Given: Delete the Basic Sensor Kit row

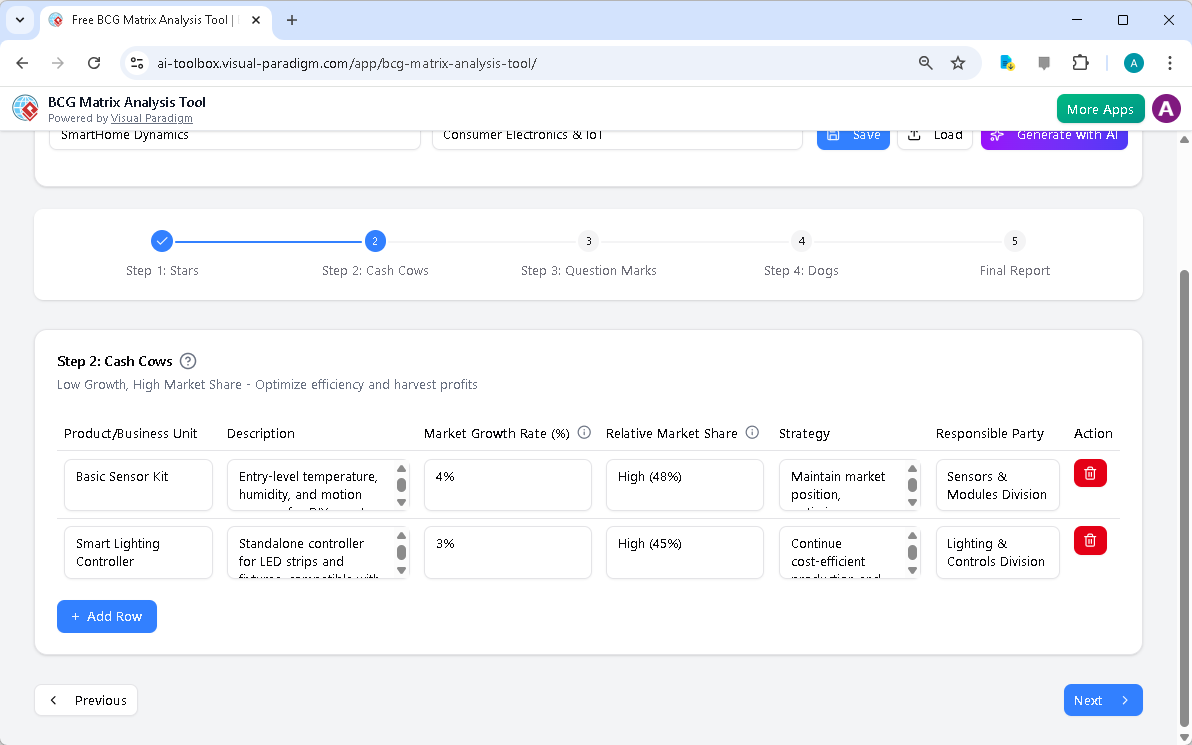Looking at the screenshot, I should pos(1090,473).
